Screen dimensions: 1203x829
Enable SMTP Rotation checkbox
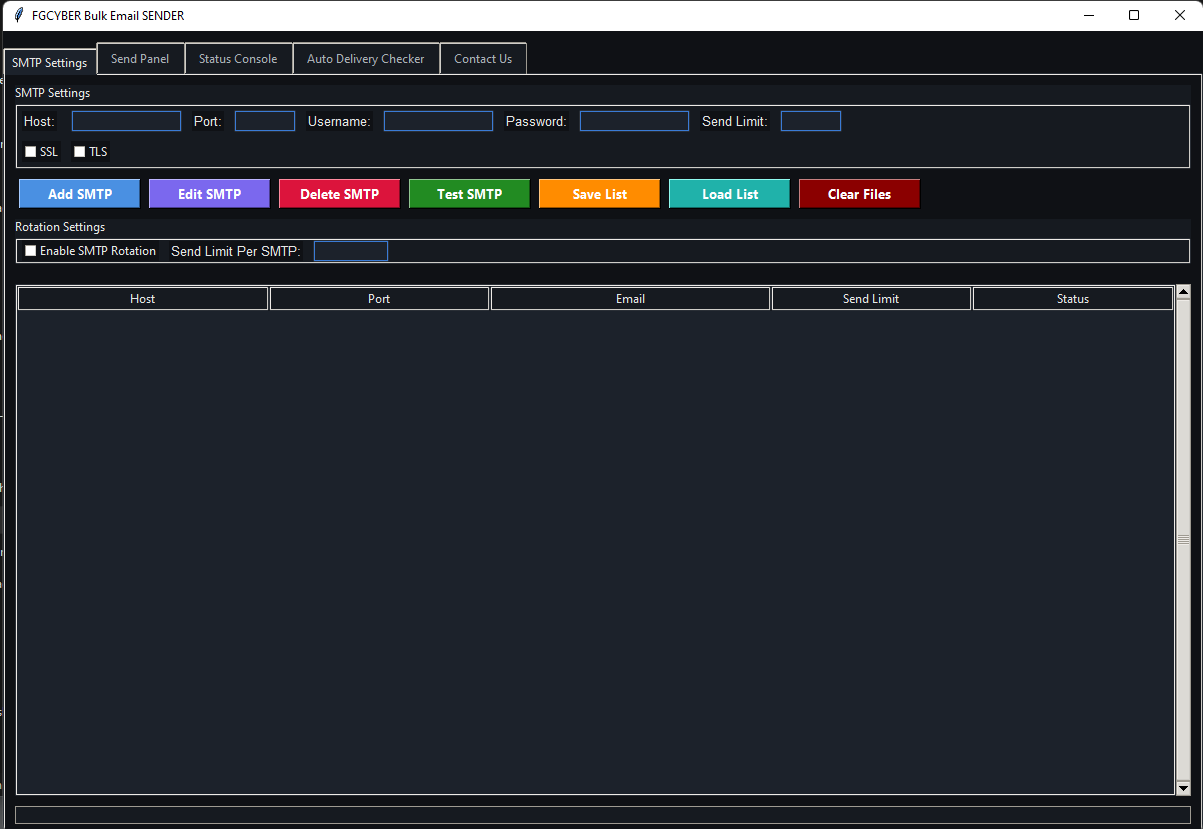[x=31, y=251]
